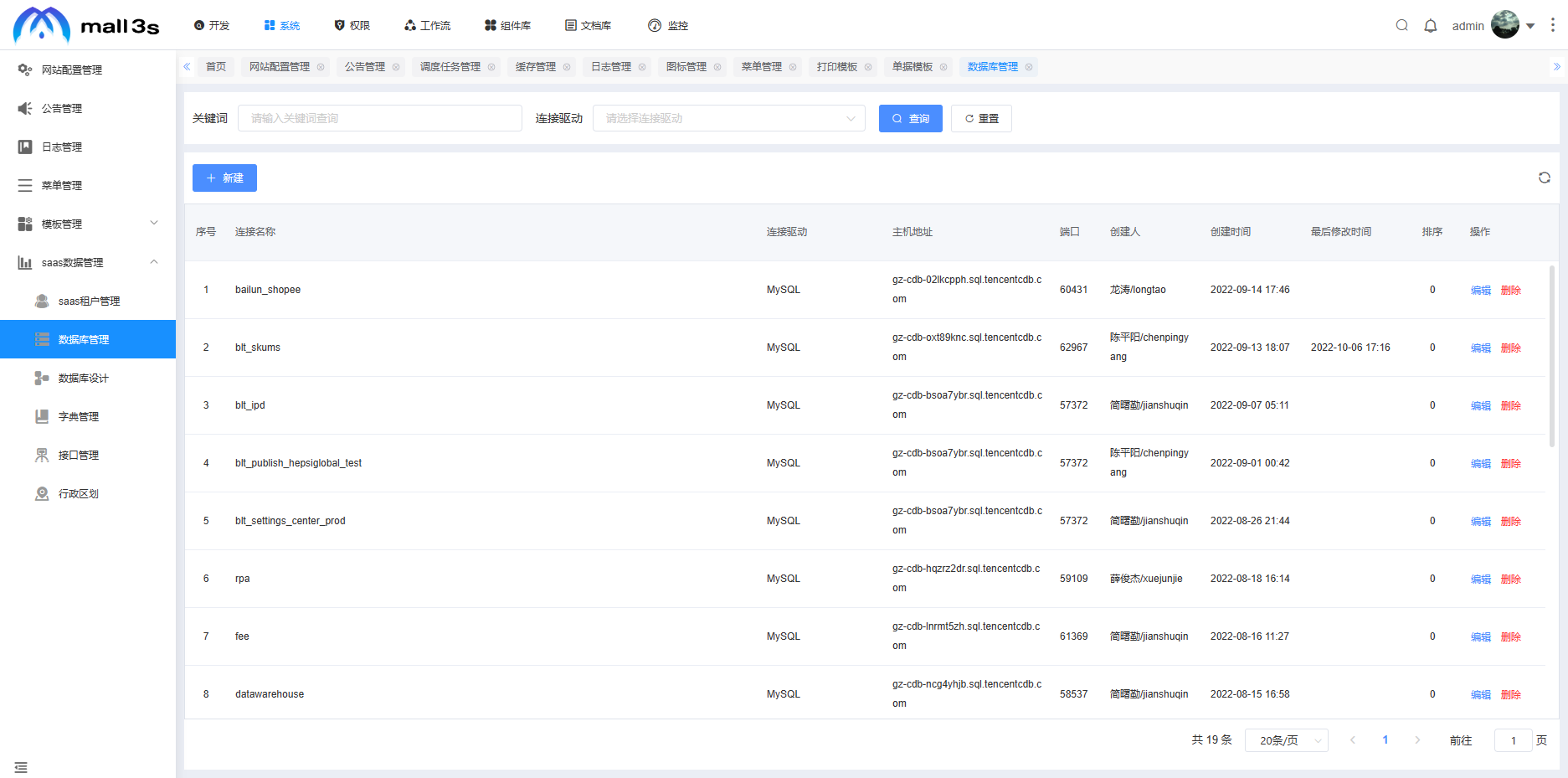The width and height of the screenshot is (1568, 778).
Task: Delete the fee row
Action: click(1511, 637)
